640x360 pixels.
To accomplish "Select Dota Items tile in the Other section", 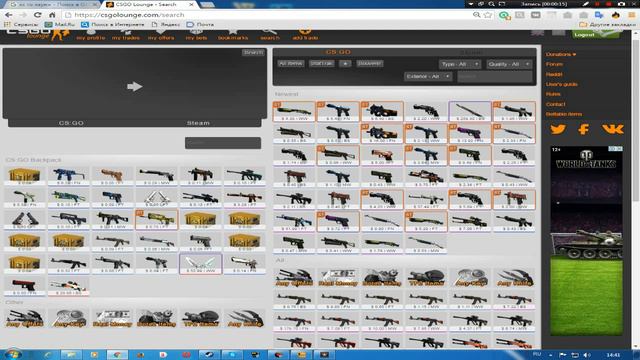I will pyautogui.click(x=157, y=318).
